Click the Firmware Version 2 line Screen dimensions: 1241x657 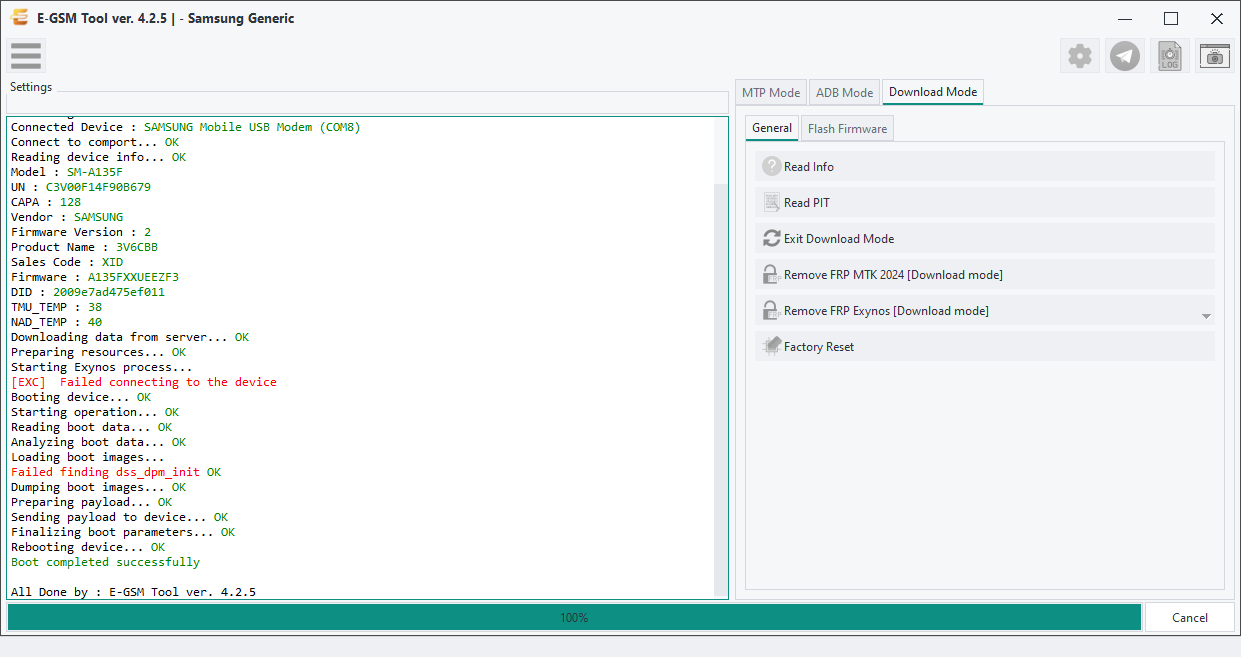81,232
